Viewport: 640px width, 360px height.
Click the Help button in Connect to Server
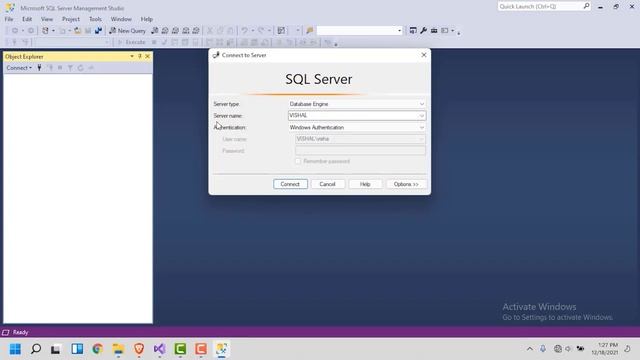point(365,184)
